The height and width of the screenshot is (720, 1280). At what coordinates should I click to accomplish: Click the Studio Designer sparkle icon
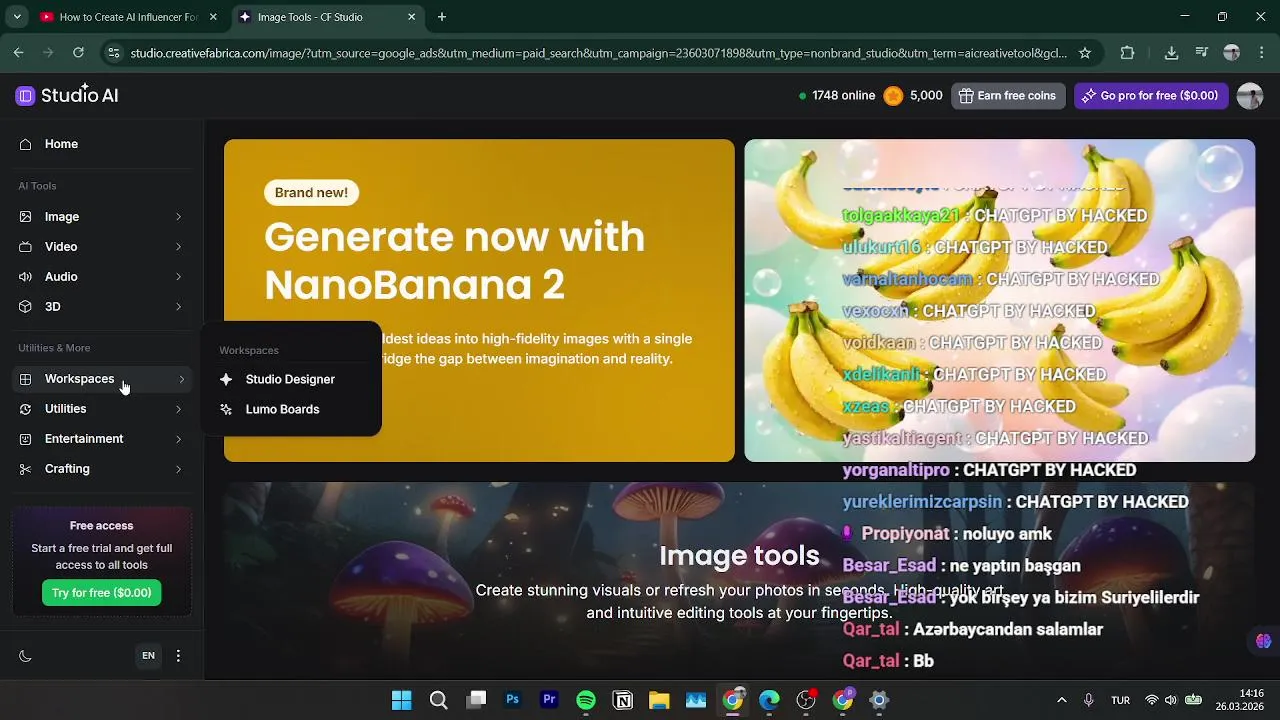(226, 379)
